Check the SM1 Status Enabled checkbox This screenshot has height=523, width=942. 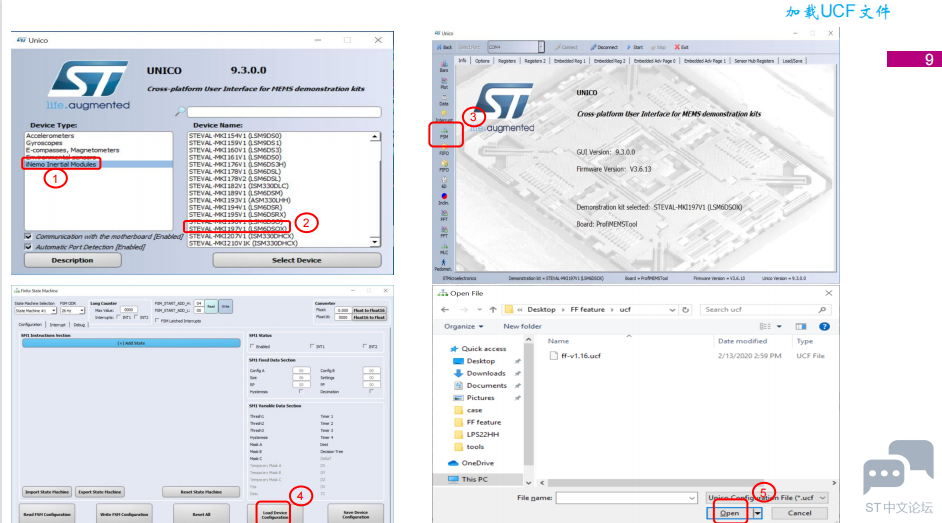coord(252,346)
